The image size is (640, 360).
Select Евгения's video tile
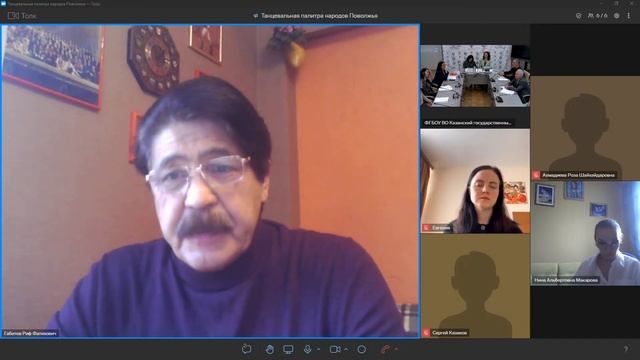point(475,181)
